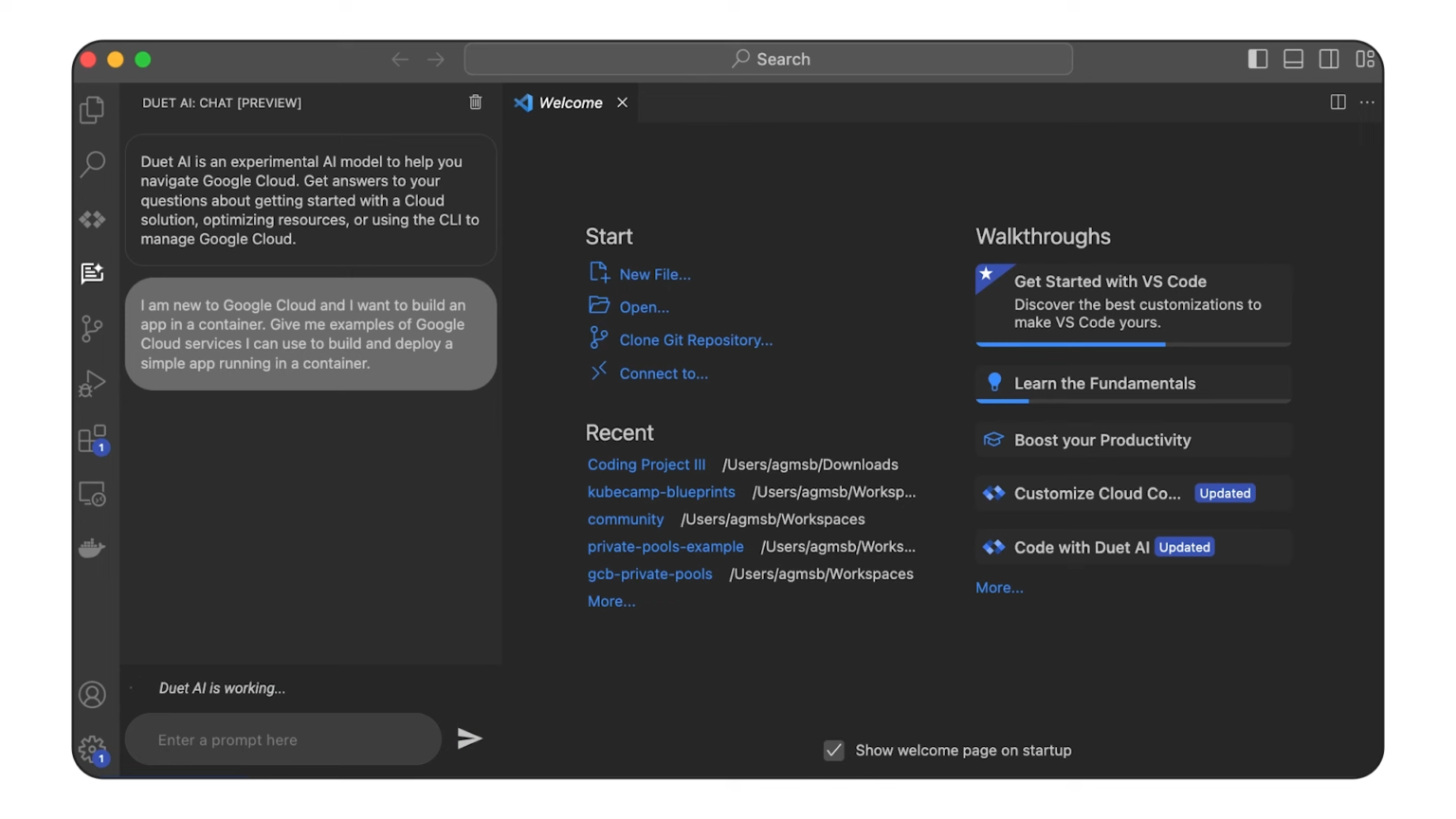
Task: Open Get Started with VS Code walkthrough
Action: click(1134, 304)
